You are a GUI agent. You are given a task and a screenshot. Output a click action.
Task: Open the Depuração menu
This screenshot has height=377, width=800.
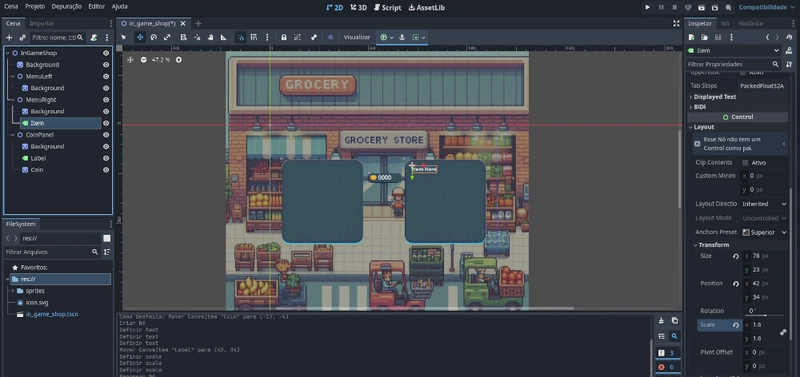tap(66, 7)
